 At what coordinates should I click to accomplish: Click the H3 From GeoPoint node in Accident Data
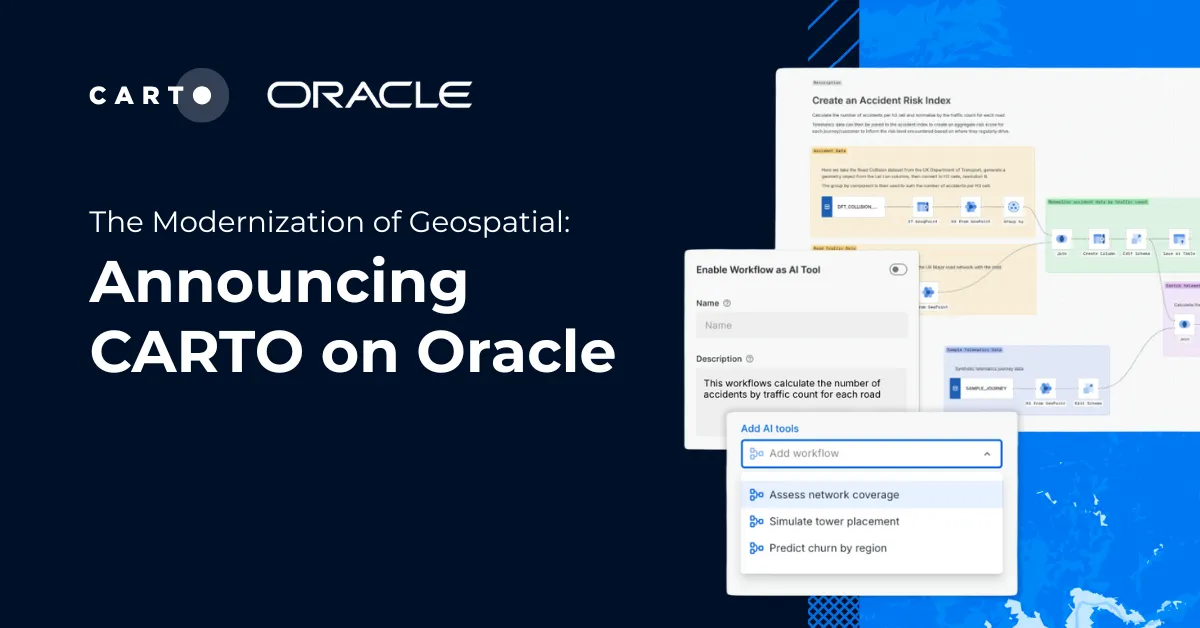coord(970,207)
